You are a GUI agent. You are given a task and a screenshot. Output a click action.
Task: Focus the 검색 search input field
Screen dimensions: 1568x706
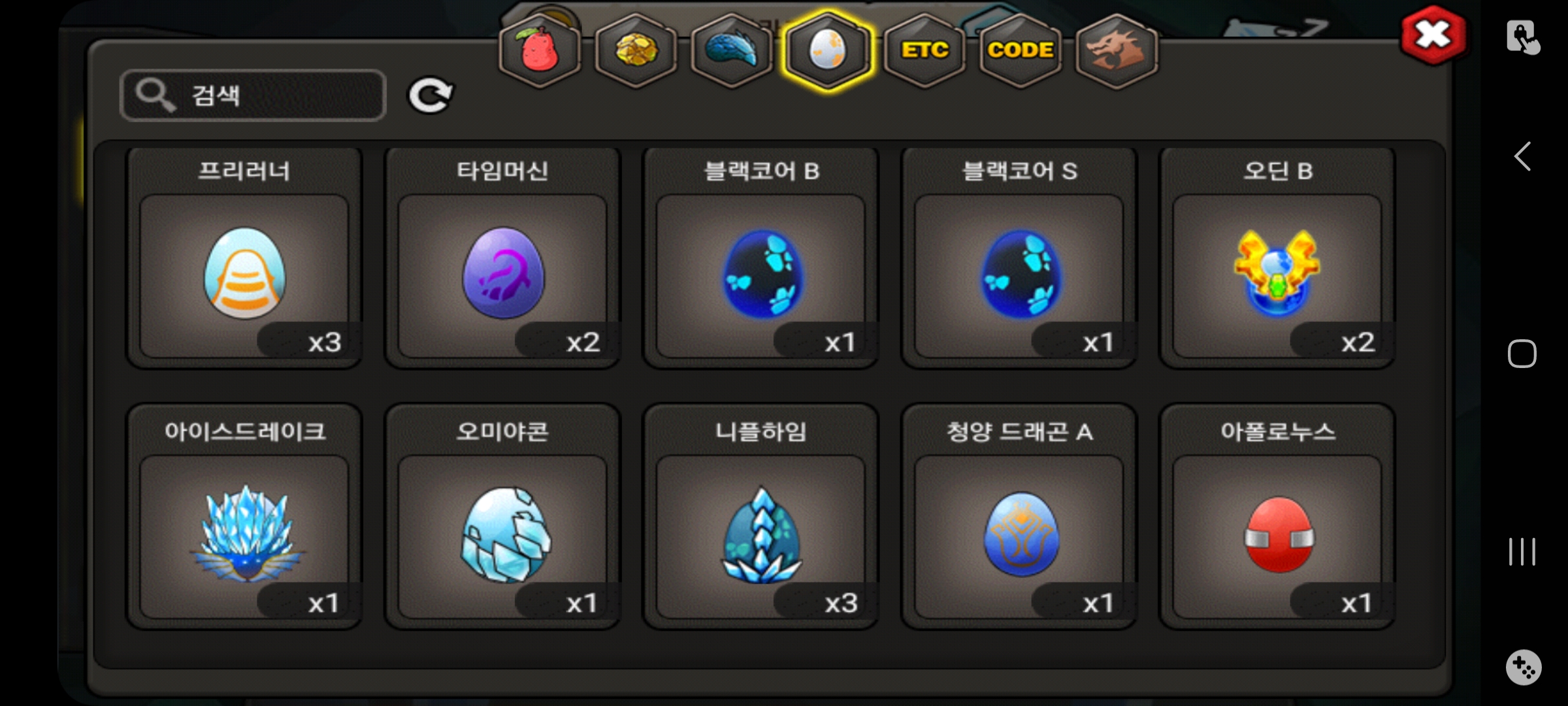pos(253,95)
